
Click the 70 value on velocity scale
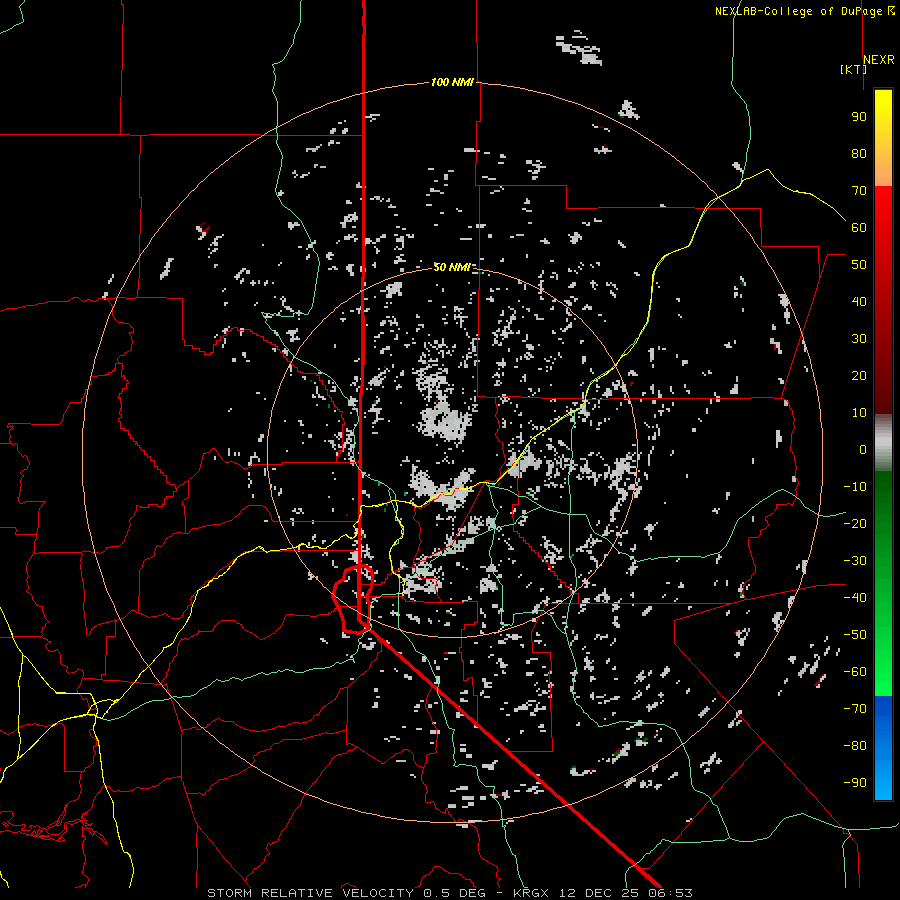859,191
